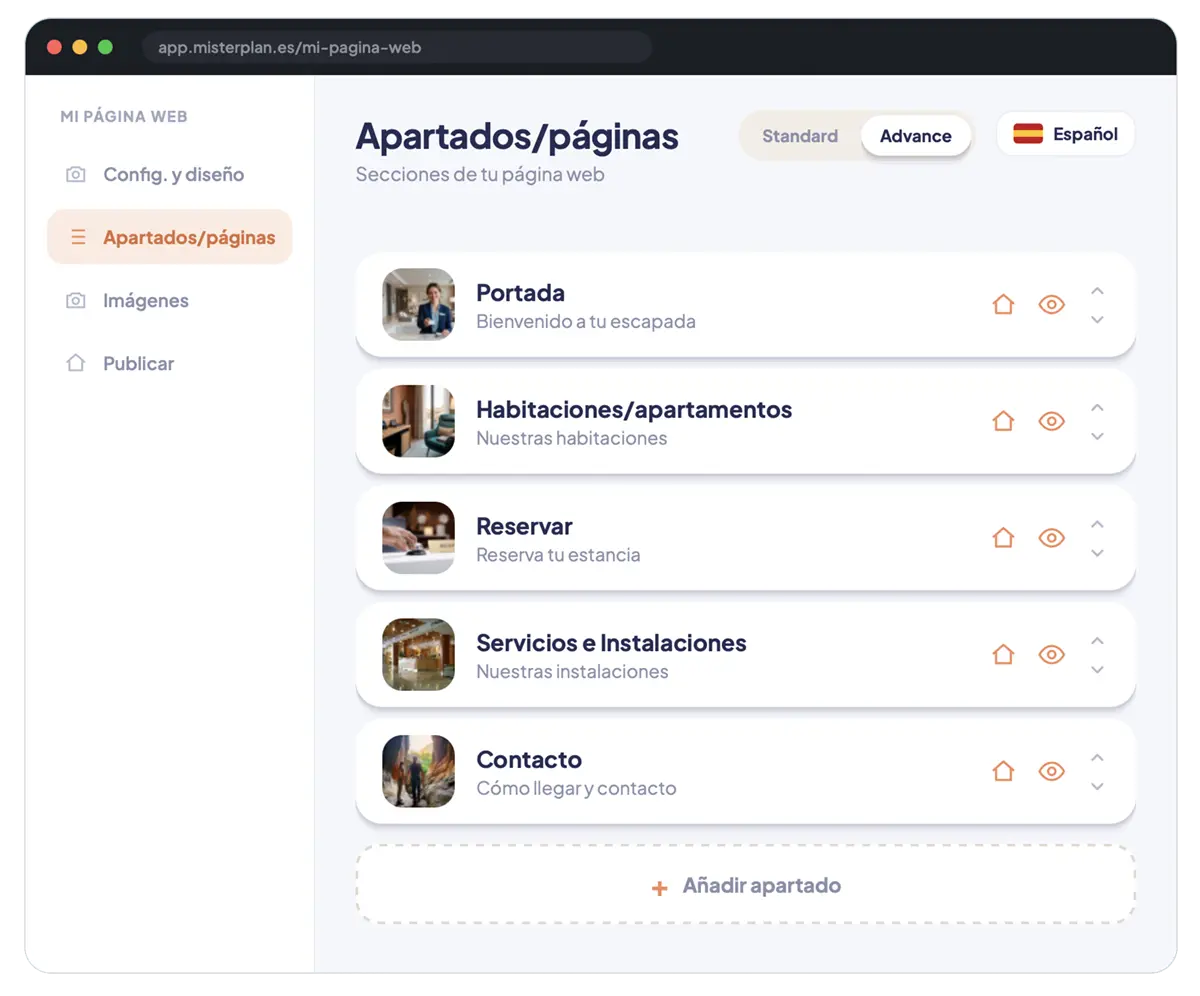The height and width of the screenshot is (996, 1200).
Task: Click 'Nuestras habitaciones' subtitle
Action: pos(571,438)
